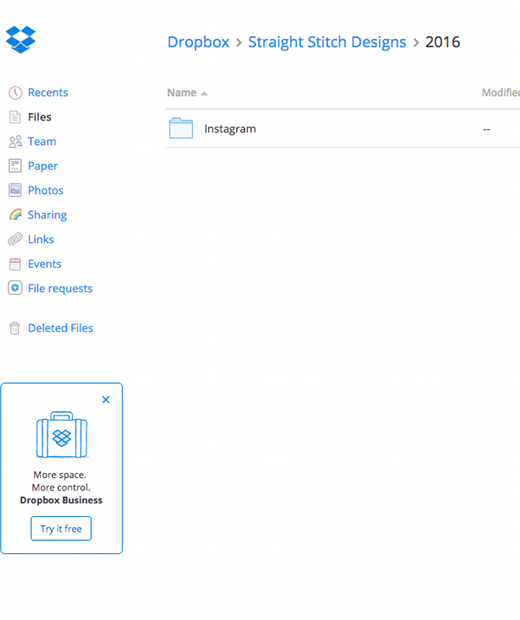
Task: Open File requests page
Action: [x=60, y=289]
